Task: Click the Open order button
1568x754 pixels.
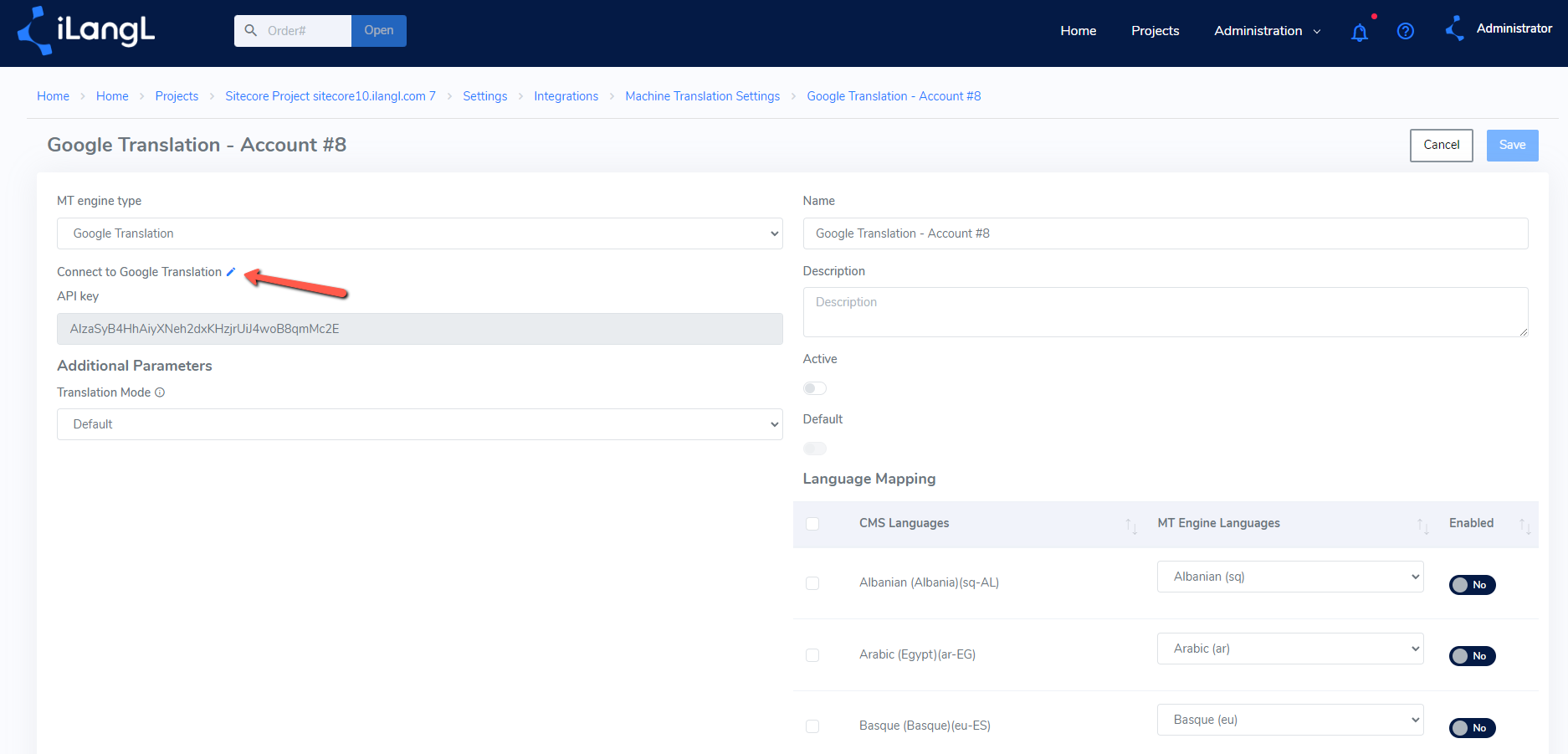Action: 378,31
